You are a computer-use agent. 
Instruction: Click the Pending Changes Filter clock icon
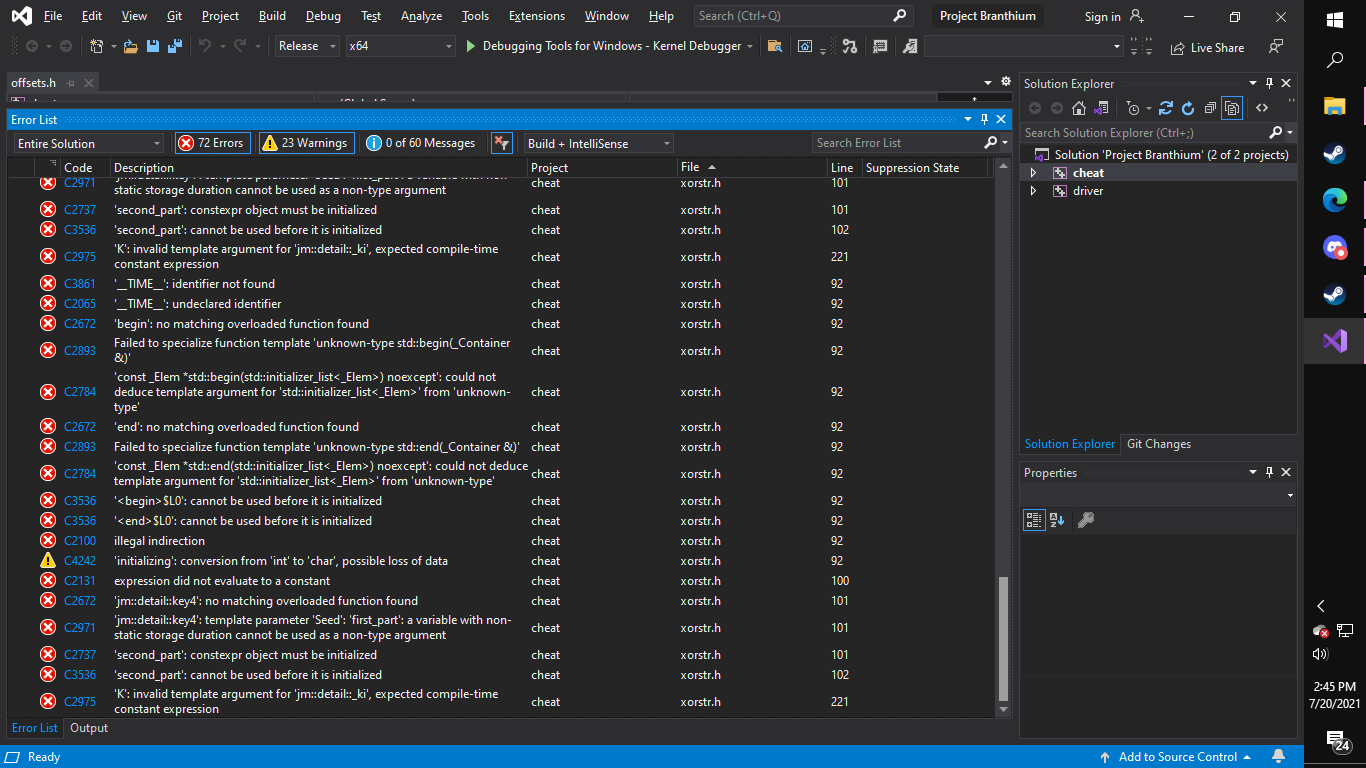[x=1133, y=108]
